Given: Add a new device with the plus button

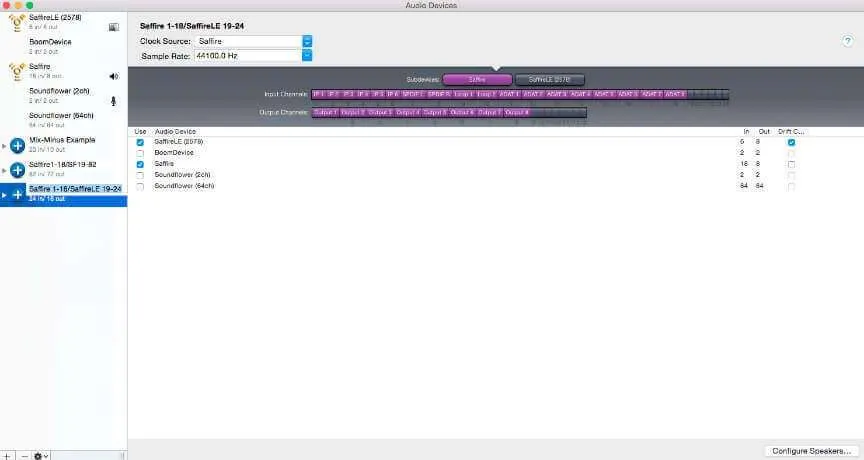Looking at the screenshot, I should click(7, 456).
